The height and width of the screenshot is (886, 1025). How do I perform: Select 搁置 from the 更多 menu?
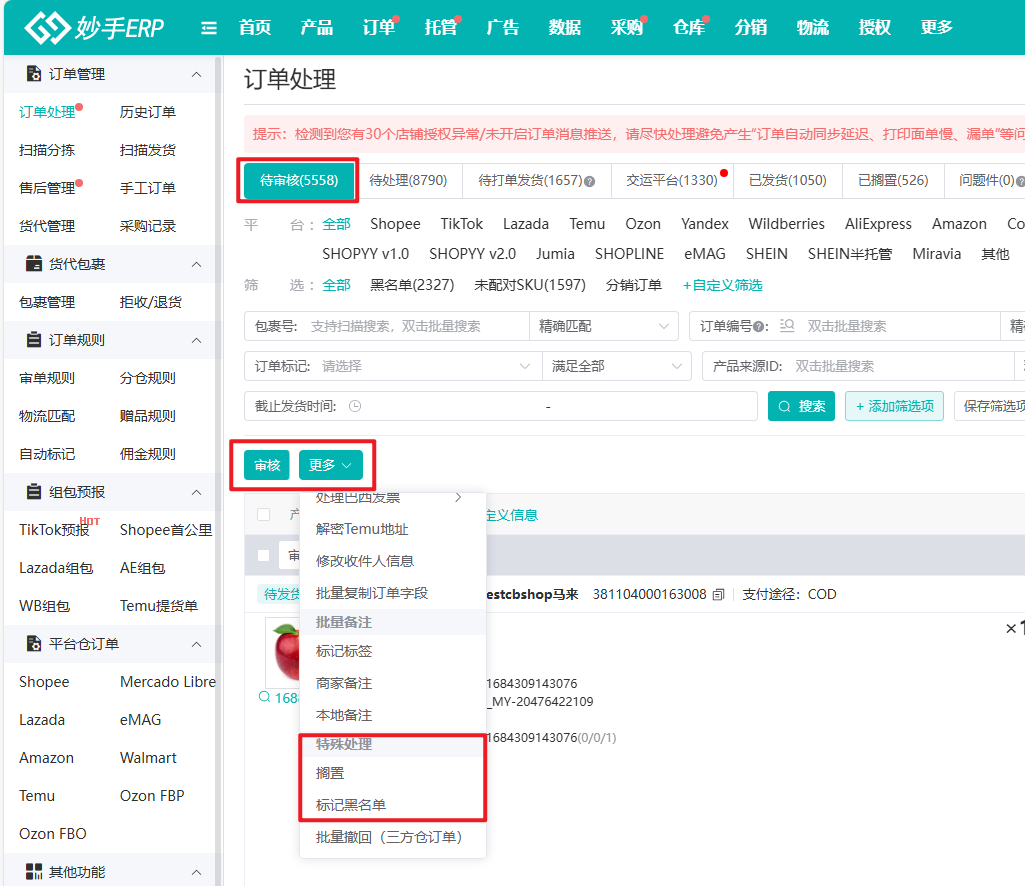(x=331, y=772)
